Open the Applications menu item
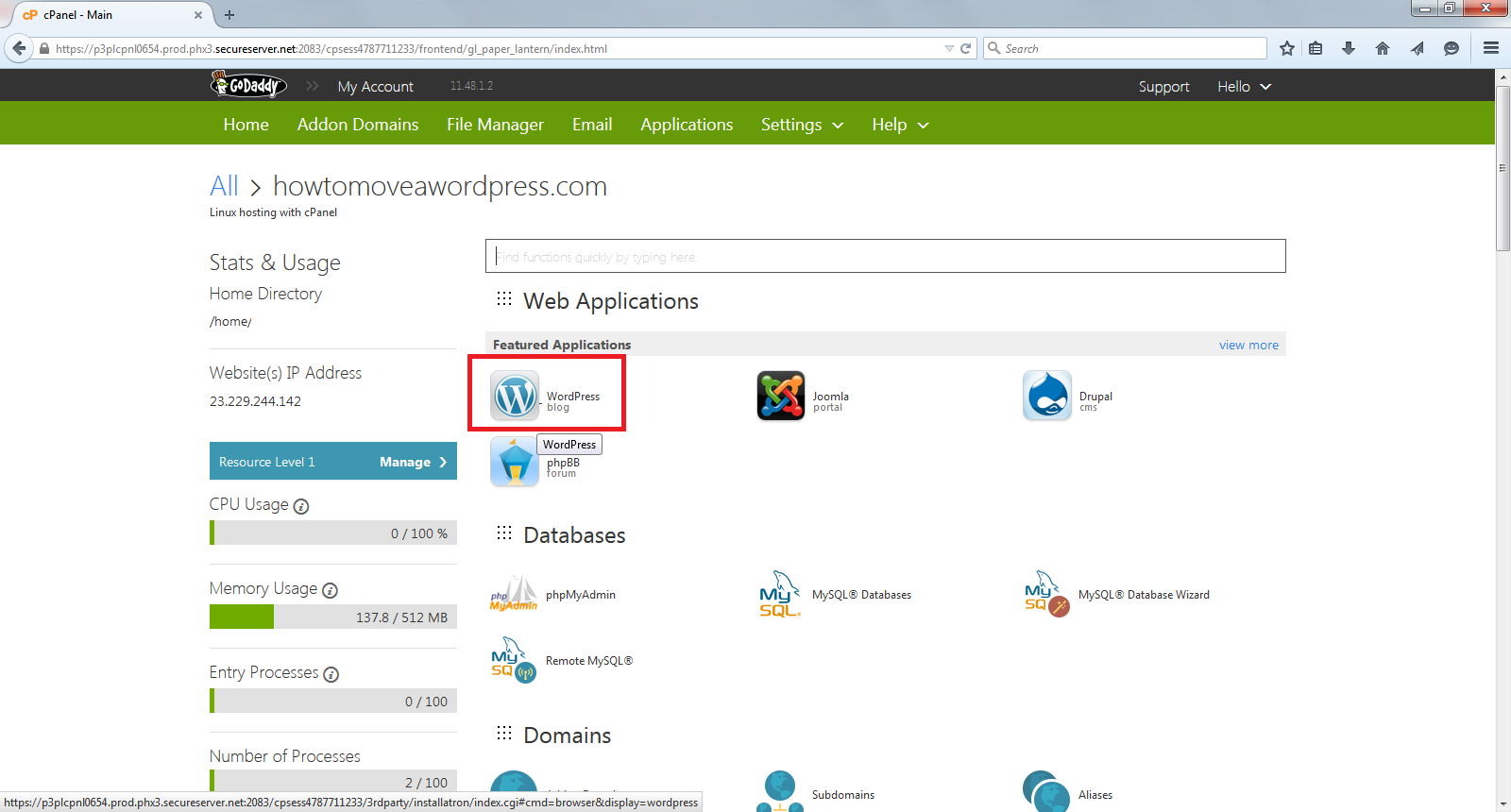 687,125
